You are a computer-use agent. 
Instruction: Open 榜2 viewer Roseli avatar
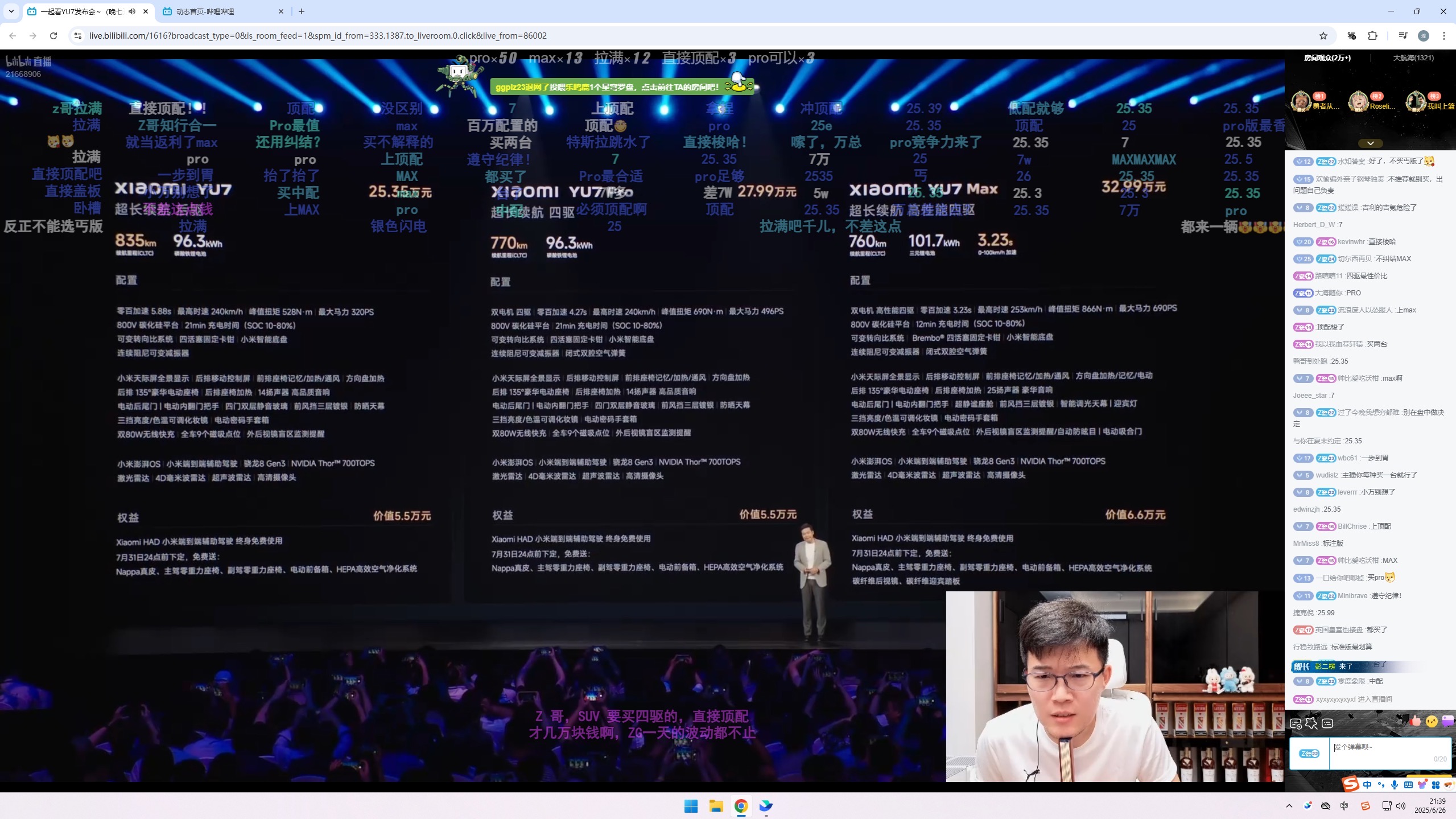[1358, 101]
